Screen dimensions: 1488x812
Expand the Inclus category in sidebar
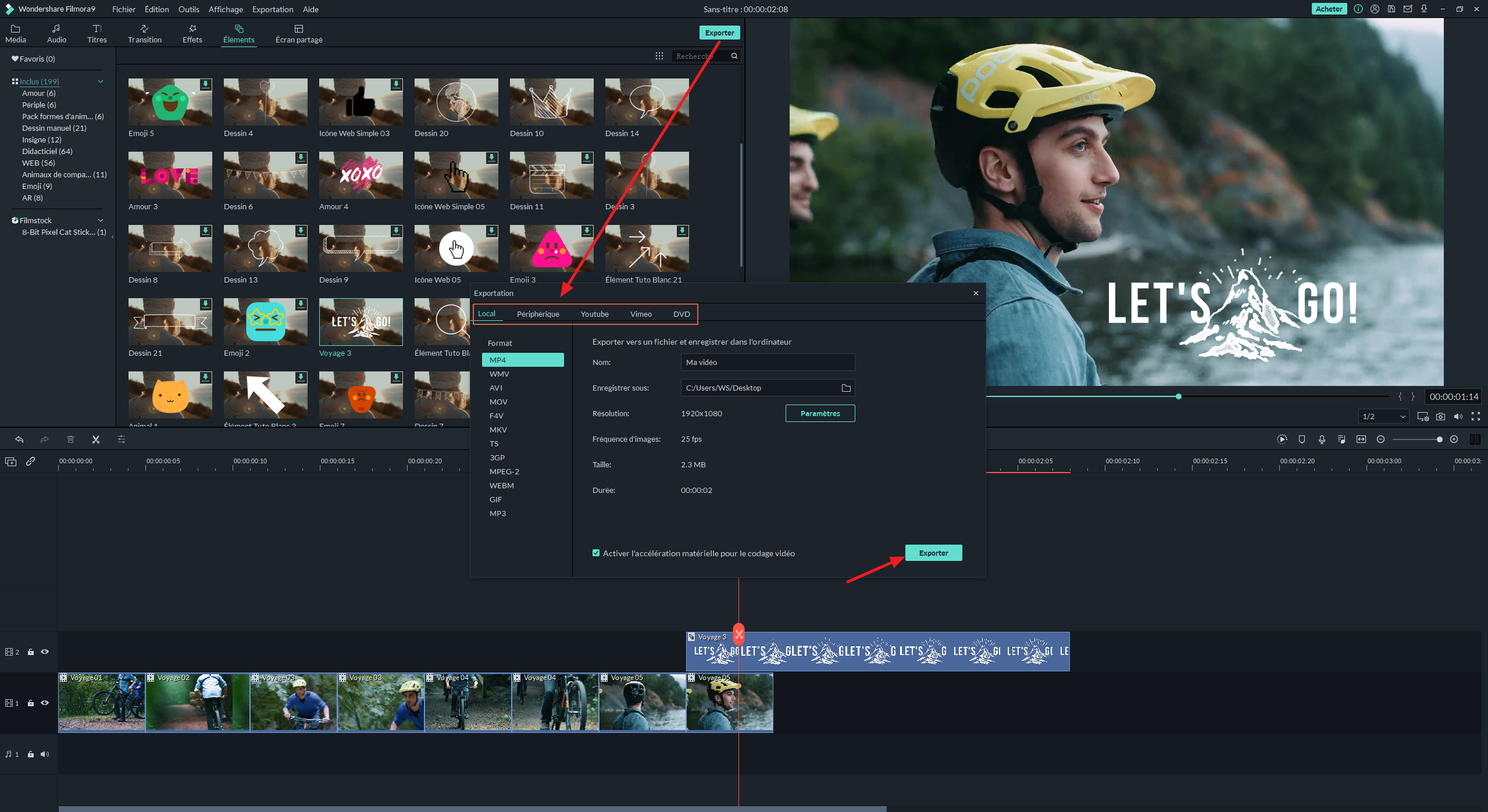[x=100, y=81]
